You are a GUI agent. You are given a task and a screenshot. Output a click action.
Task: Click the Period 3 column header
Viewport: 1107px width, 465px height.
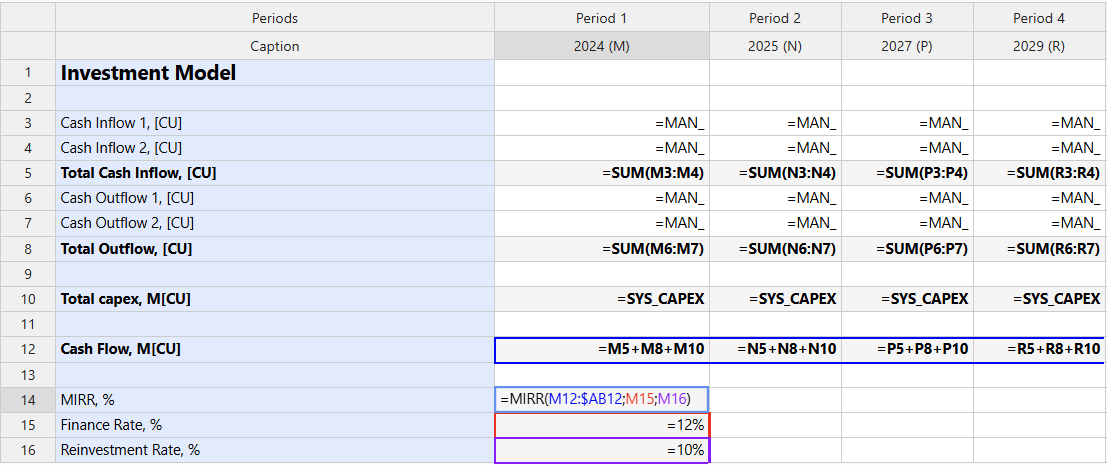907,18
